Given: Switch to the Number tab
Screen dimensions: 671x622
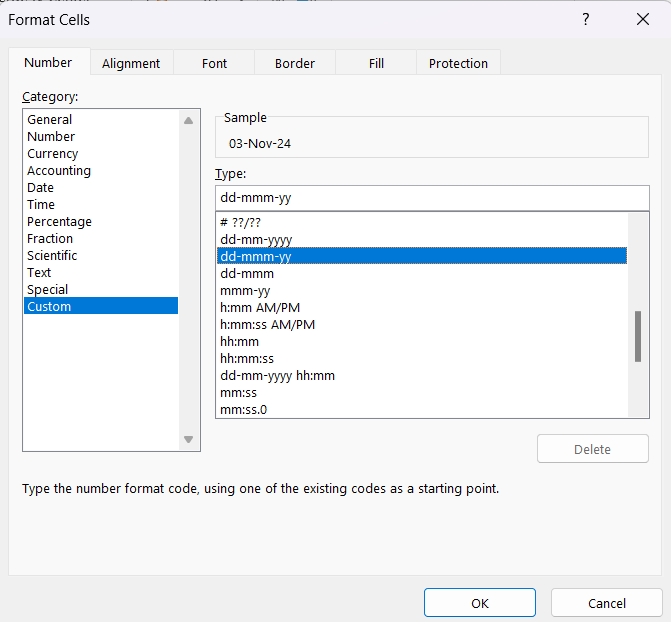Looking at the screenshot, I should coord(48,62).
